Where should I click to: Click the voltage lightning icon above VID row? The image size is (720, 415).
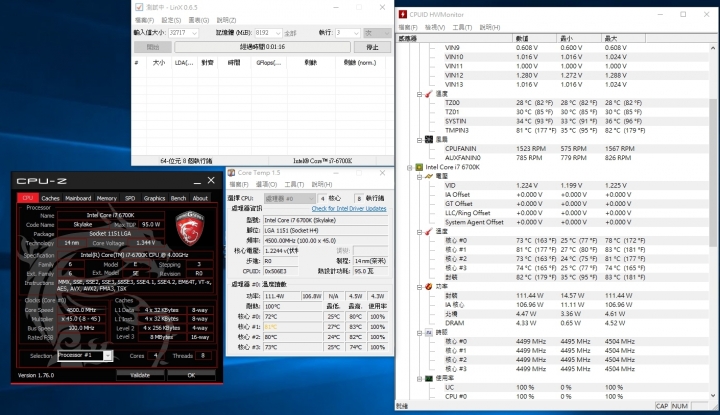(428, 176)
